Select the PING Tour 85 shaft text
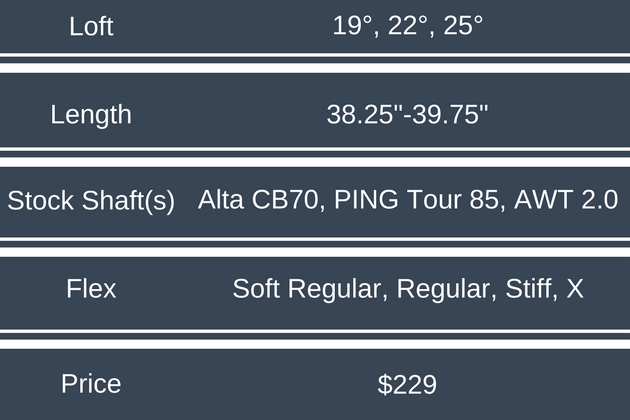 (x=416, y=201)
